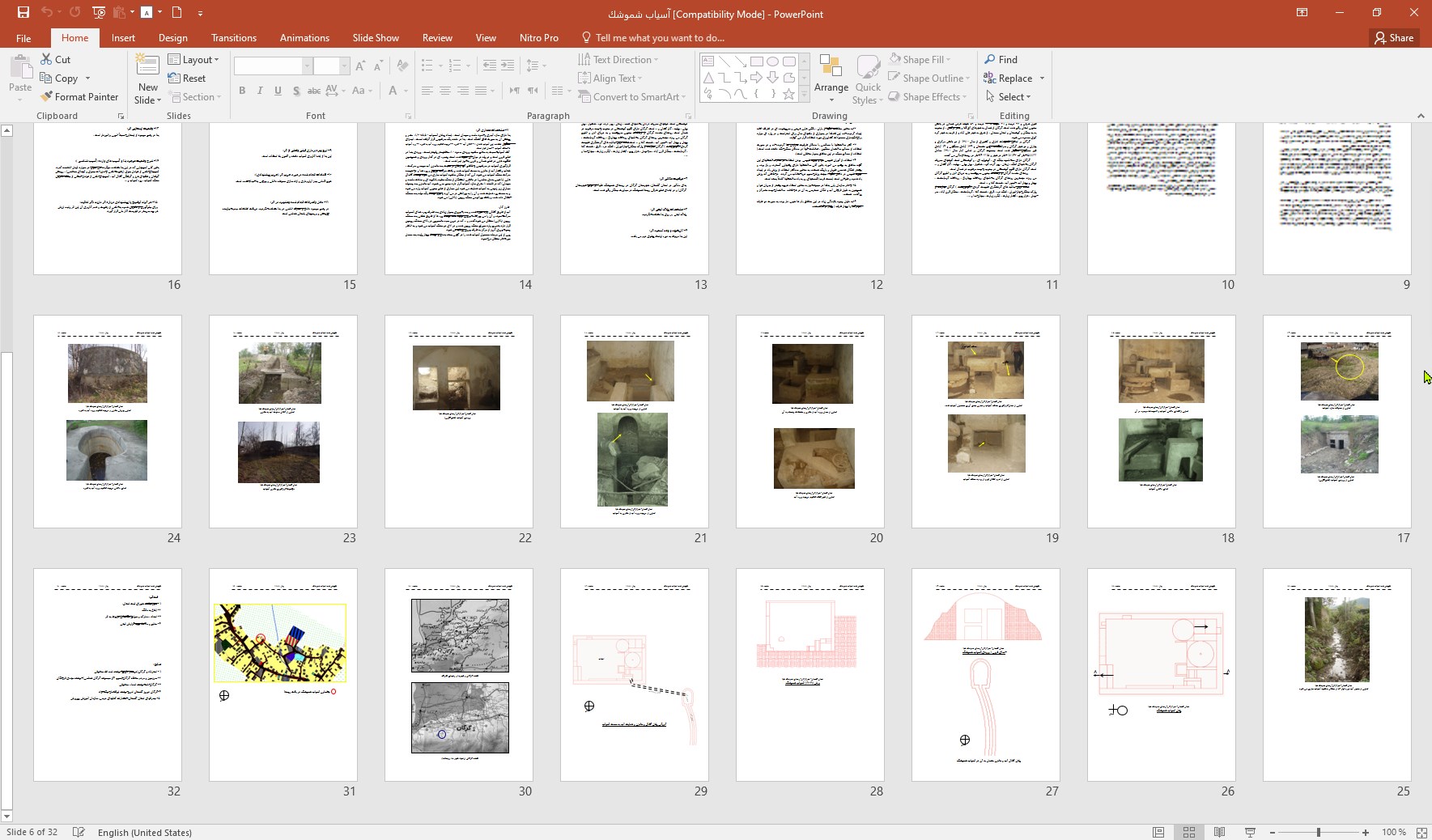Click the zoom slider handle

coord(1318,832)
